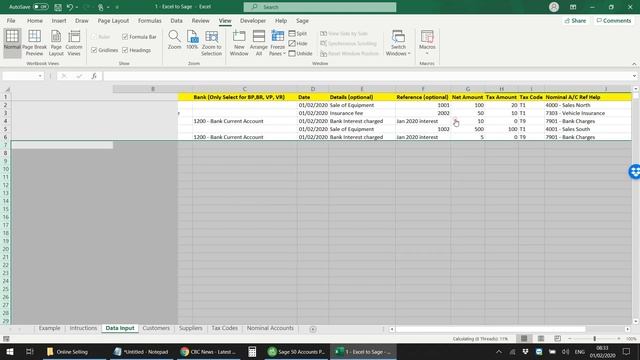Open Notepad Untitled window in taskbar

[142, 351]
